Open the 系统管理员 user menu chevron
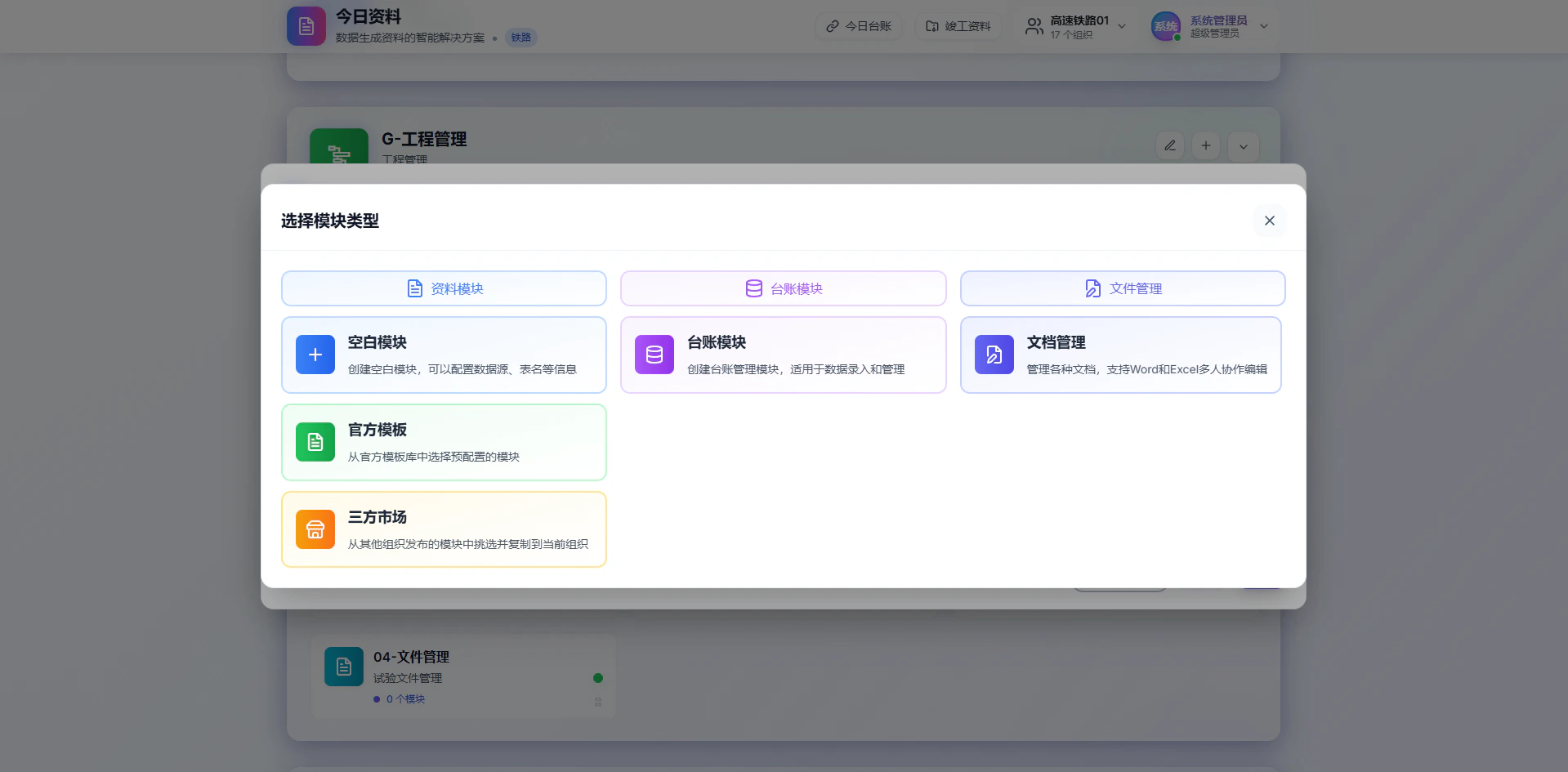This screenshot has height=772, width=1568. click(1264, 26)
